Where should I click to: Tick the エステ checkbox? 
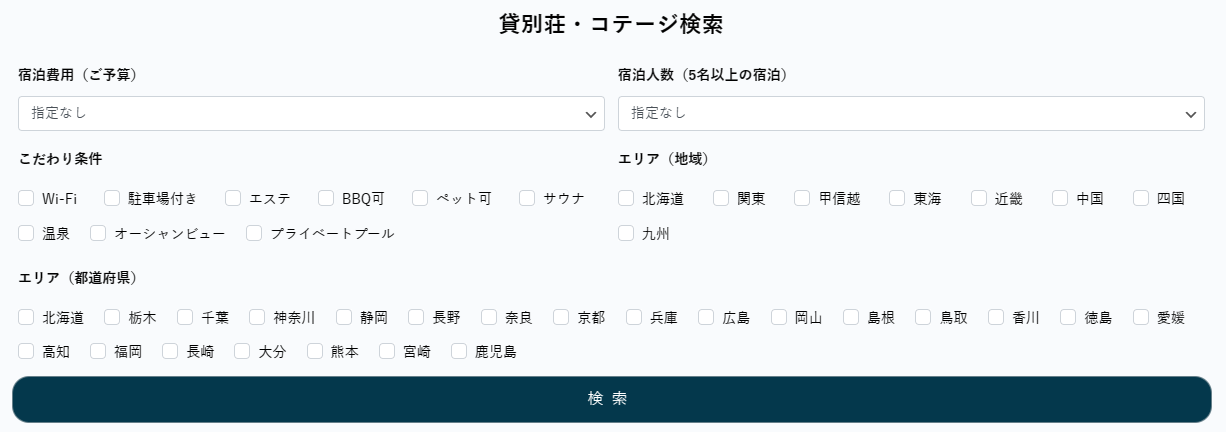[233, 198]
